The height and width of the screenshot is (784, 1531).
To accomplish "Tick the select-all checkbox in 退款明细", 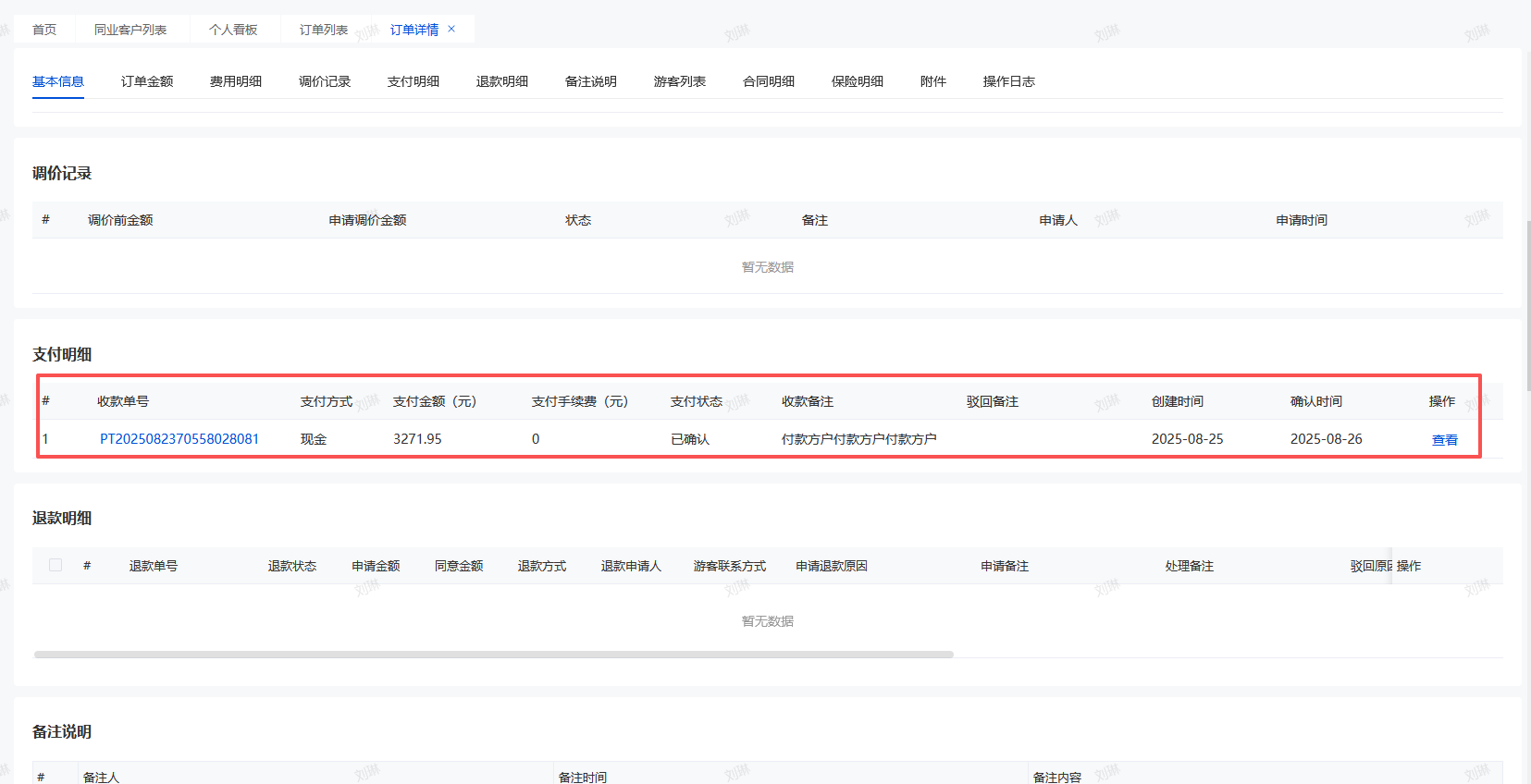I will [x=56, y=565].
